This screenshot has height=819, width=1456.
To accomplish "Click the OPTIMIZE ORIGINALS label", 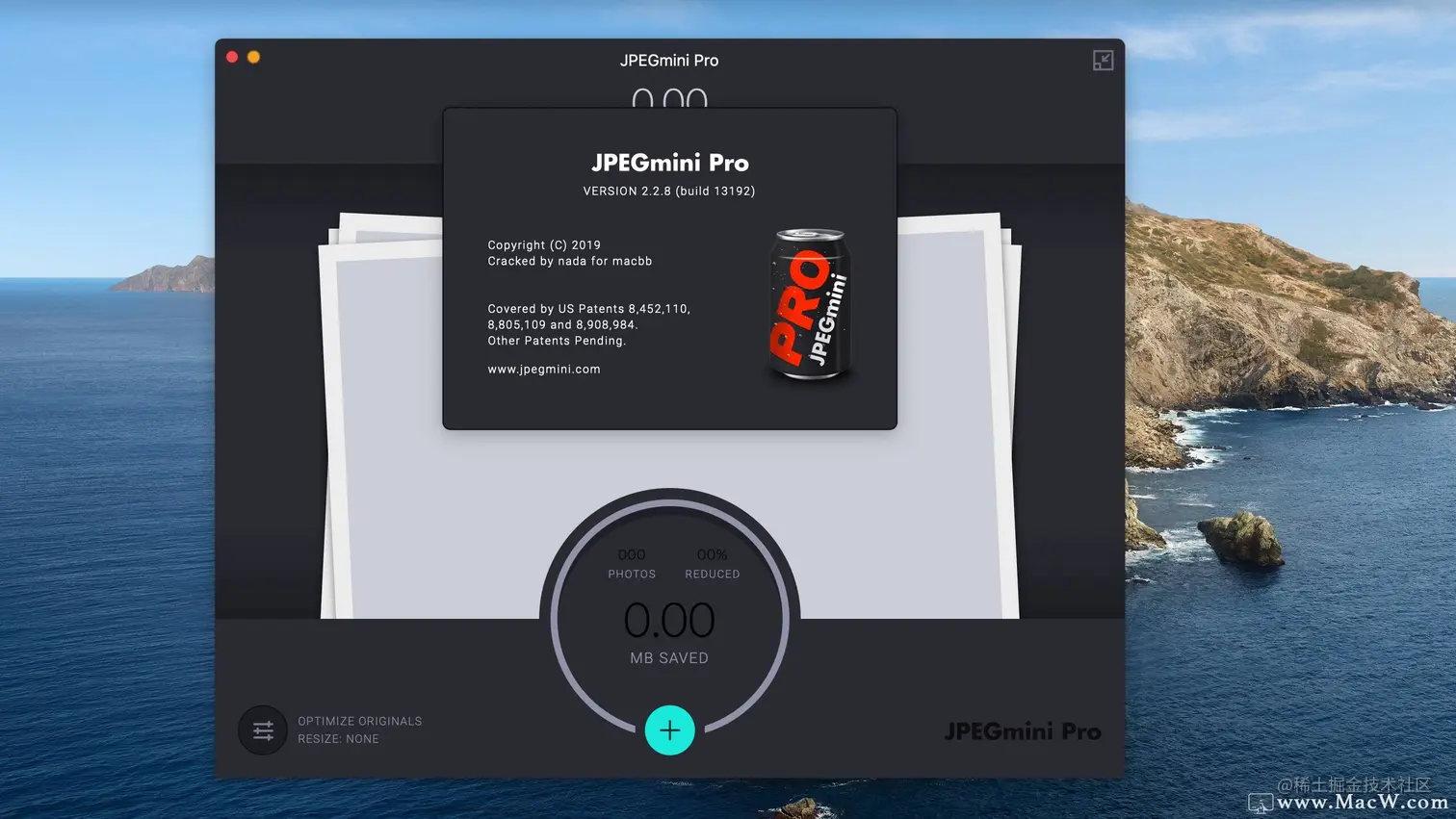I will [x=360, y=721].
